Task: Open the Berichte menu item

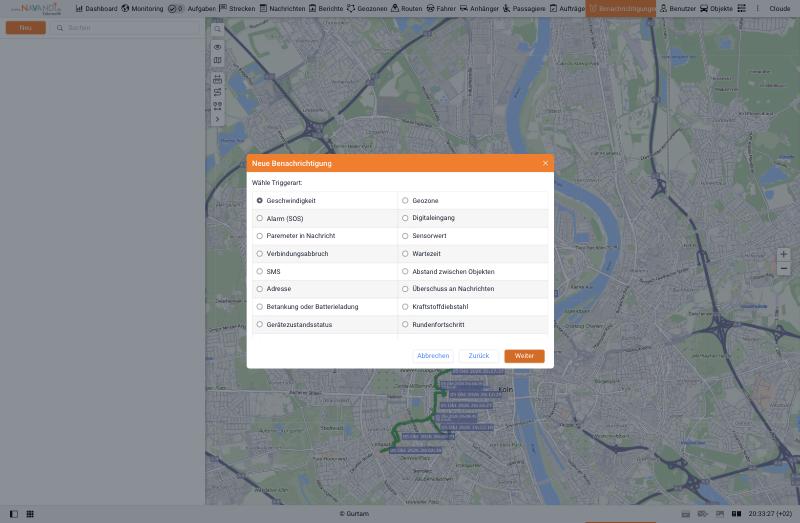Action: pos(326,9)
